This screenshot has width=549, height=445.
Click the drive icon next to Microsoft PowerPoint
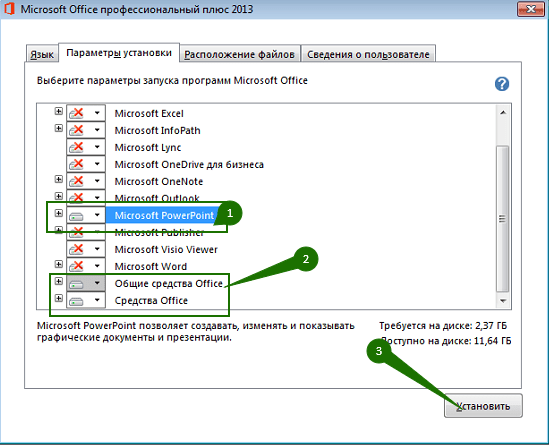pyautogui.click(x=76, y=215)
